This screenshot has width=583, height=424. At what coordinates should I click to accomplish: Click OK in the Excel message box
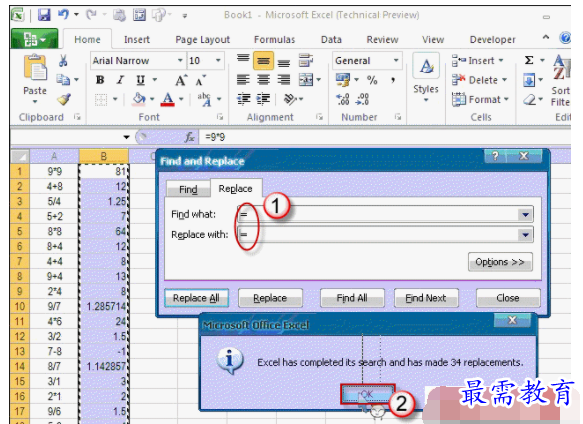pos(367,394)
